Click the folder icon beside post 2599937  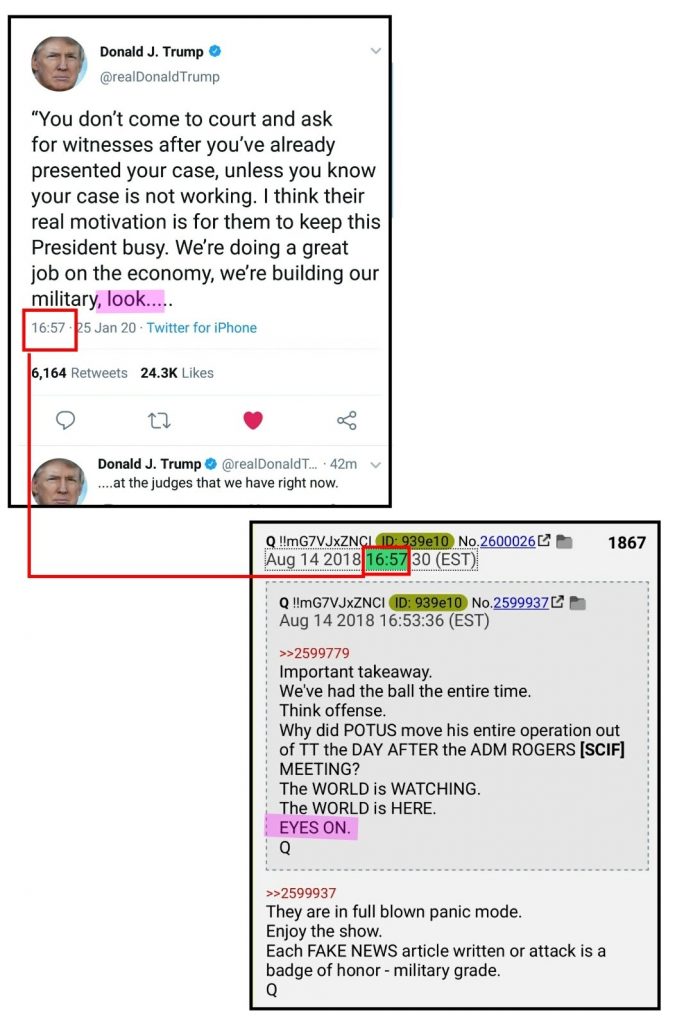point(578,603)
